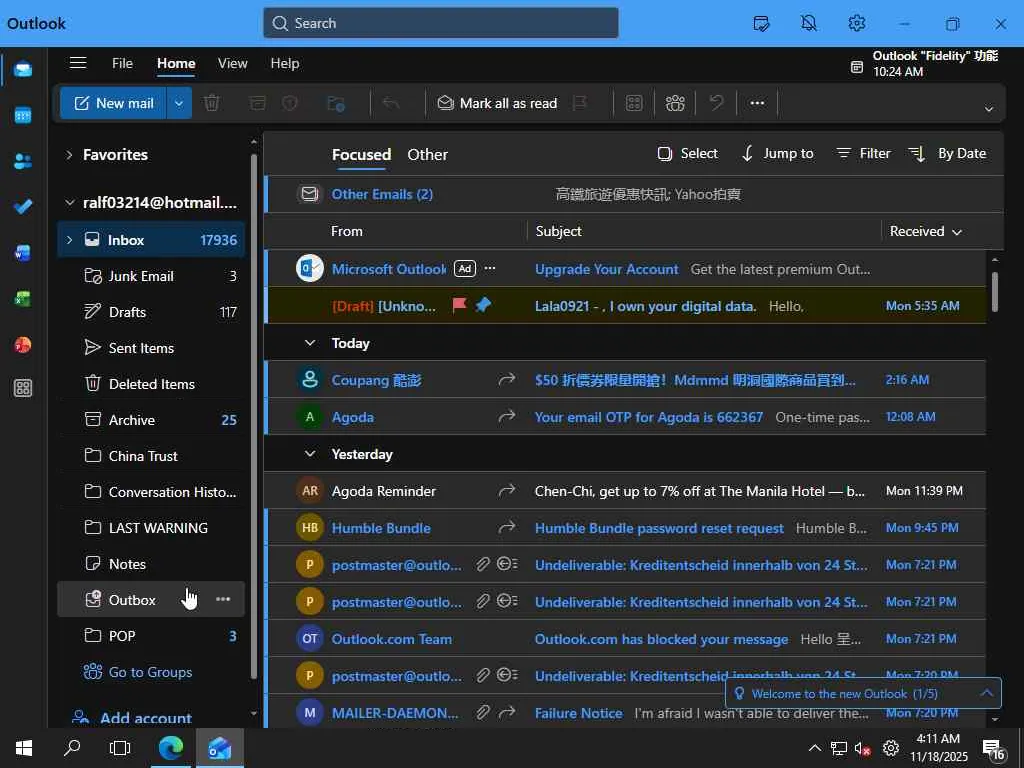Image resolution: width=1024 pixels, height=768 pixels.
Task: Click the Undo icon in ribbon
Action: pyautogui.click(x=716, y=103)
